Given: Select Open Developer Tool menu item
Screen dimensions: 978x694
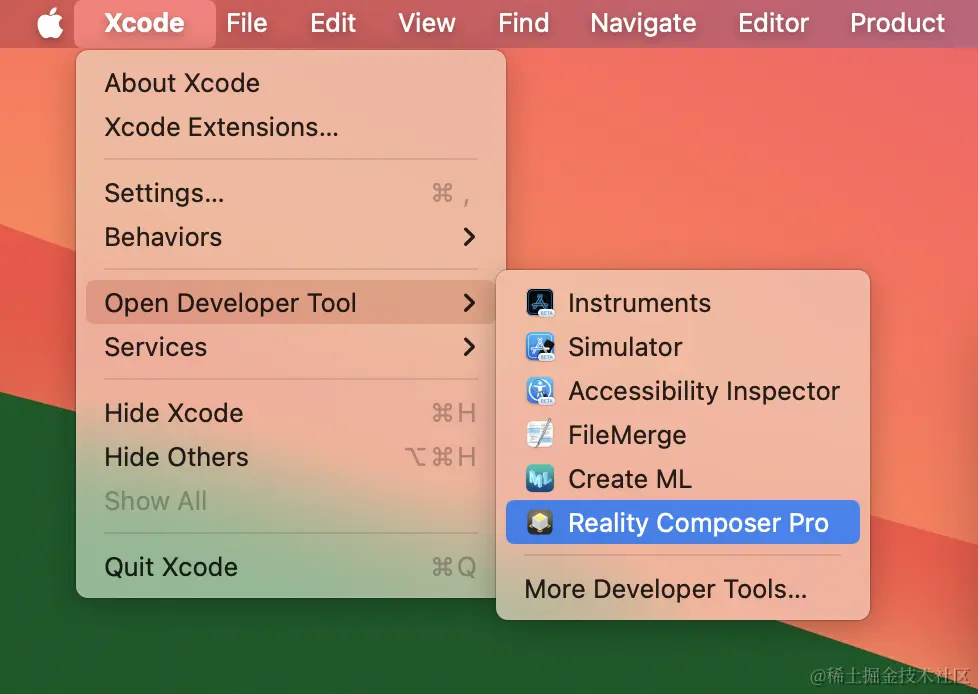Looking at the screenshot, I should point(291,303).
